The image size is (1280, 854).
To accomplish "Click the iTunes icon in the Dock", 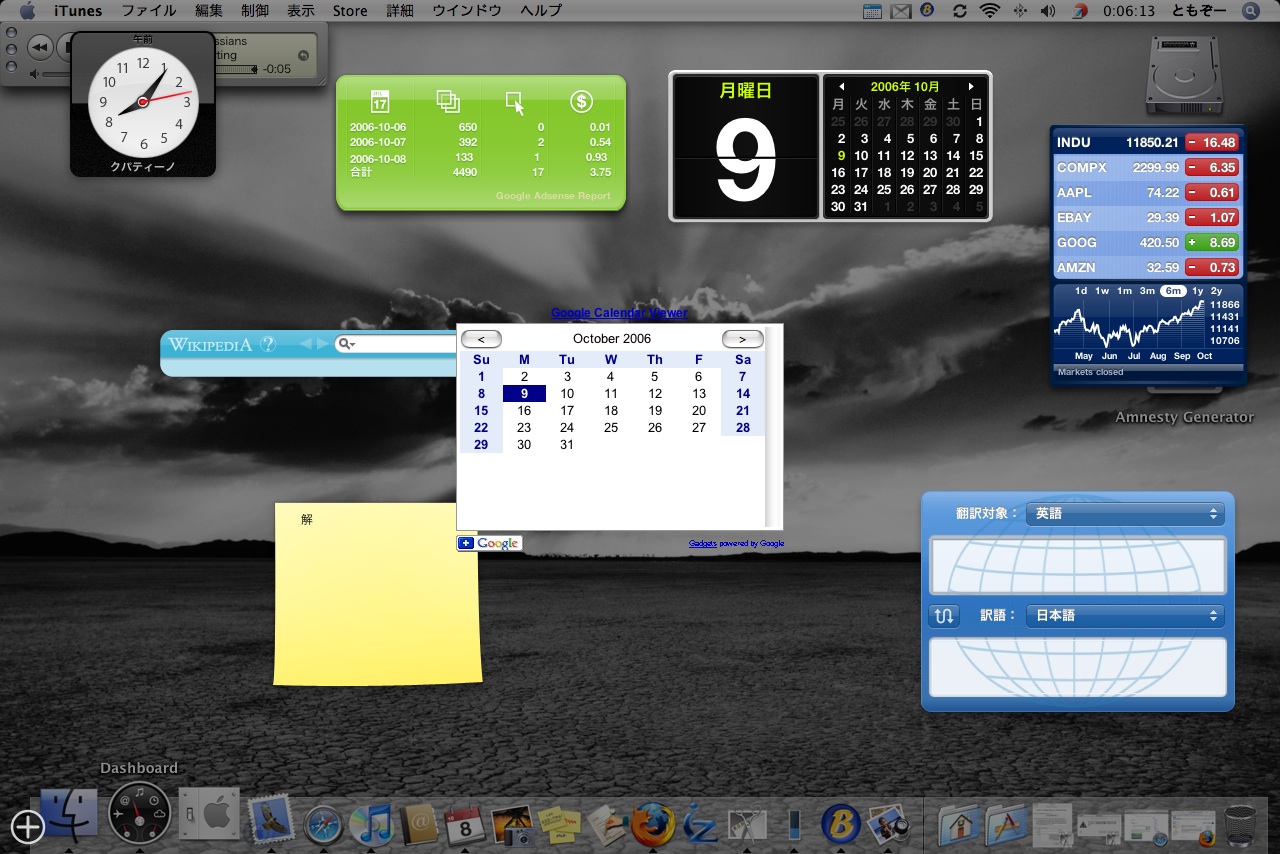I will 372,824.
